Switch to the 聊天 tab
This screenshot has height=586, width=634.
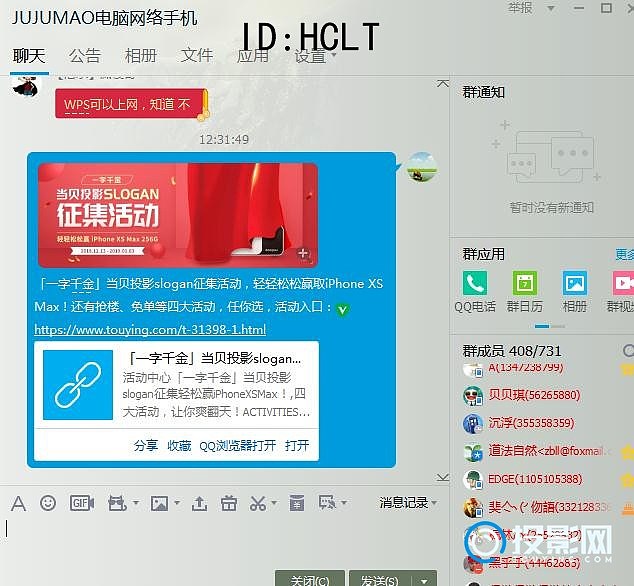[29, 56]
